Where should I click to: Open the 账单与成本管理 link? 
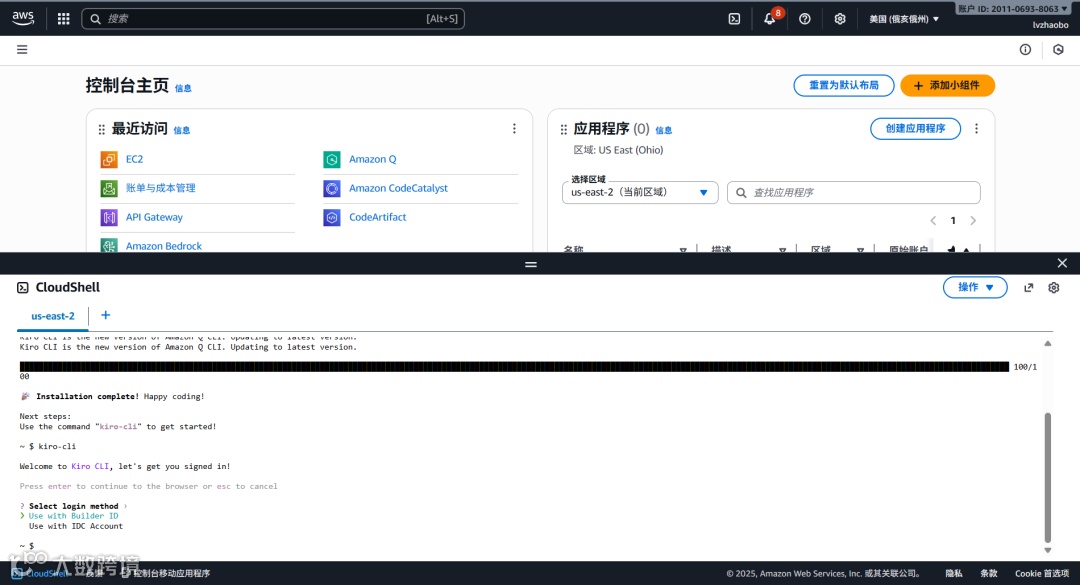click(160, 188)
